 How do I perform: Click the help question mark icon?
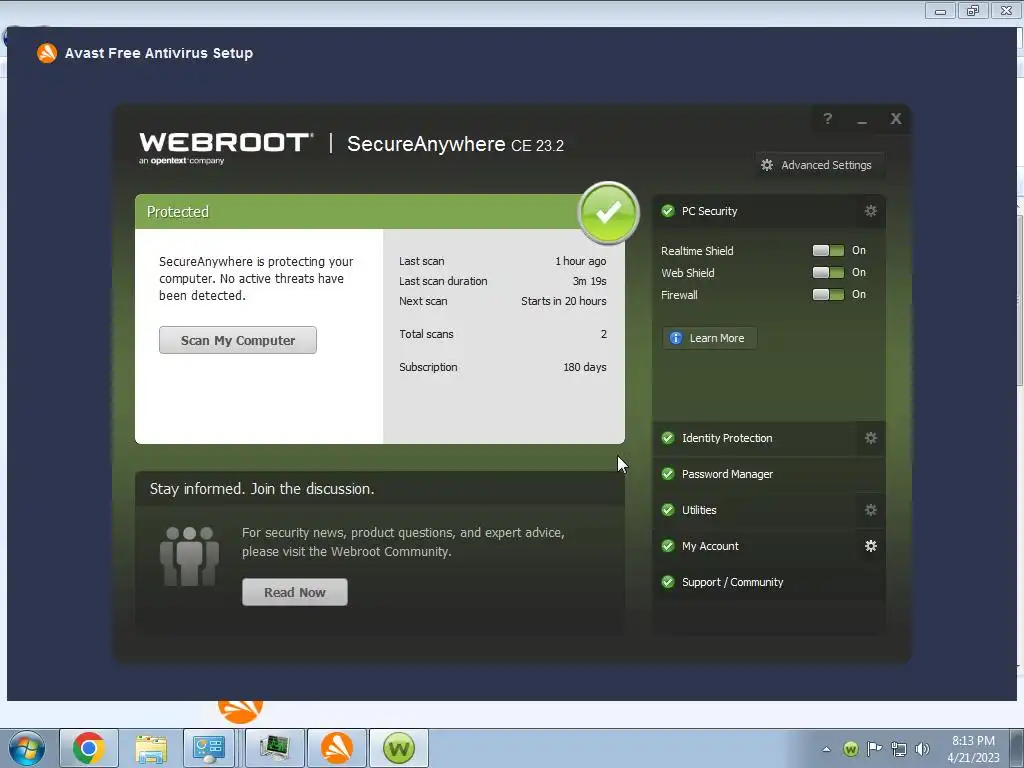[827, 119]
